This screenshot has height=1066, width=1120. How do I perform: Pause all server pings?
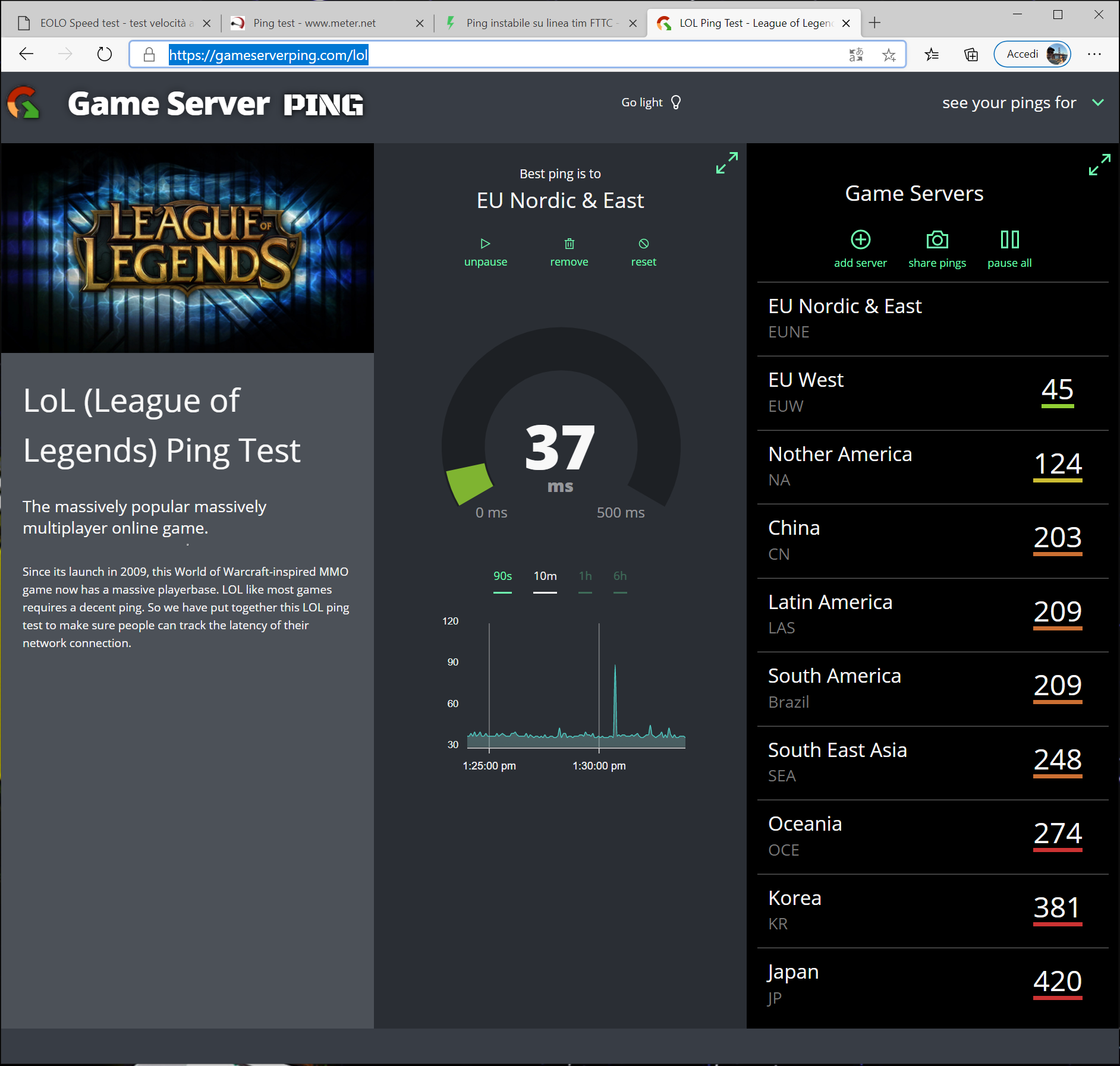1009,250
